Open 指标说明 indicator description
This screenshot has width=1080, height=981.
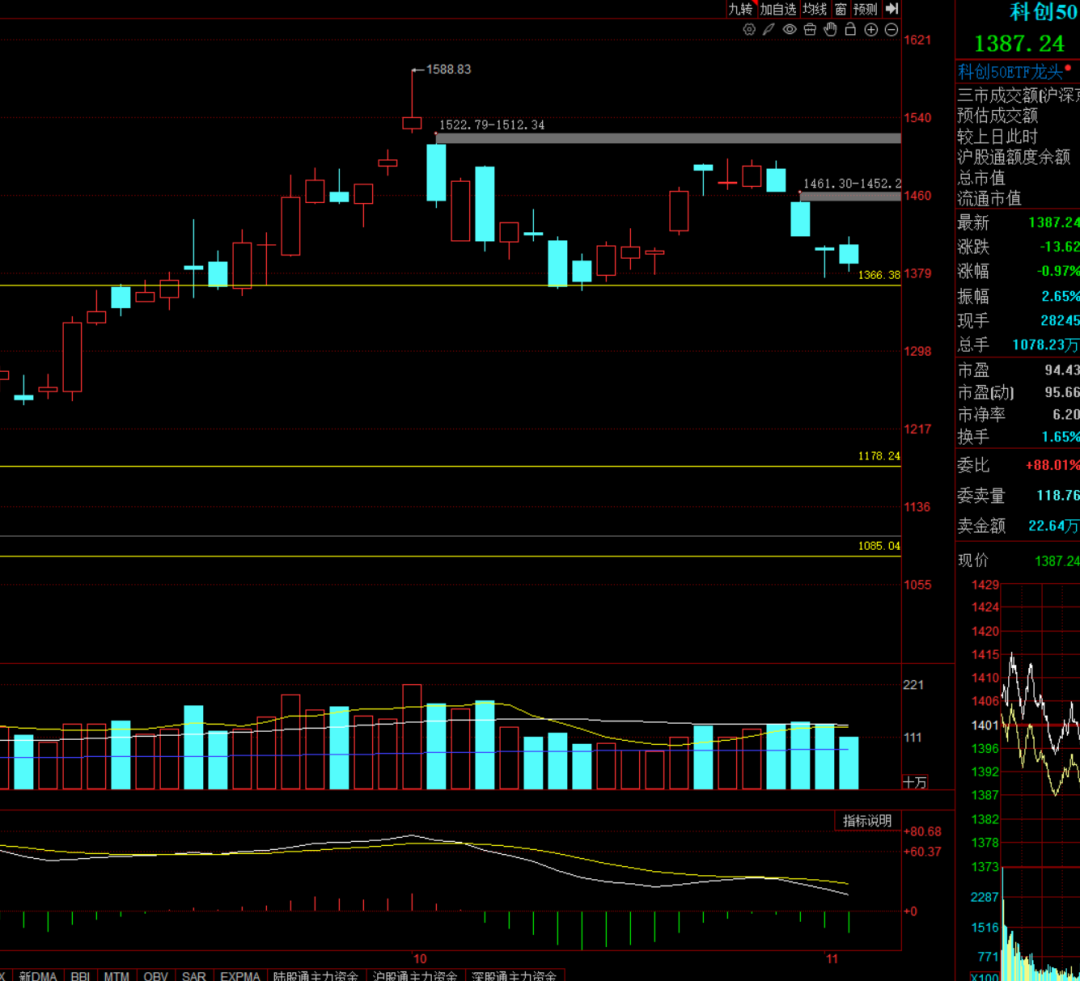click(x=866, y=821)
